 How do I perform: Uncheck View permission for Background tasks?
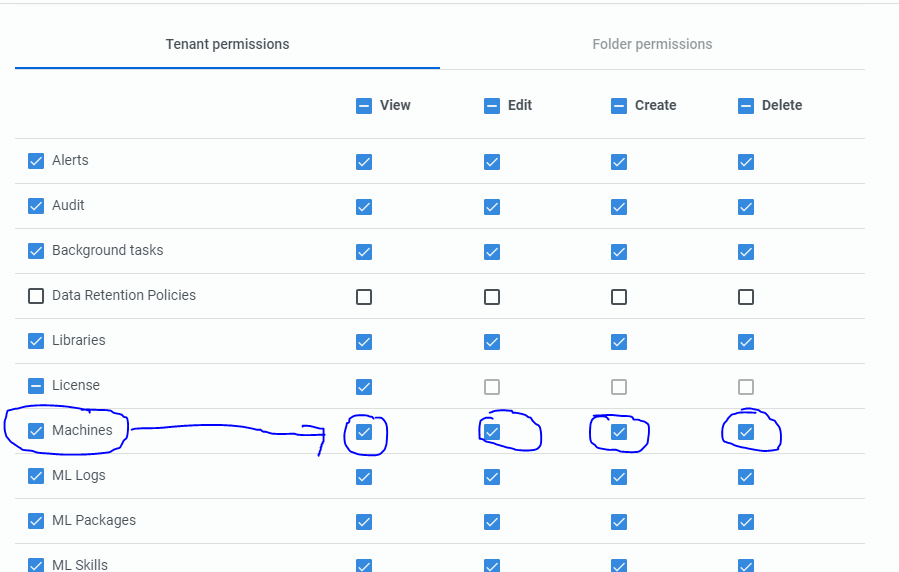tap(364, 252)
